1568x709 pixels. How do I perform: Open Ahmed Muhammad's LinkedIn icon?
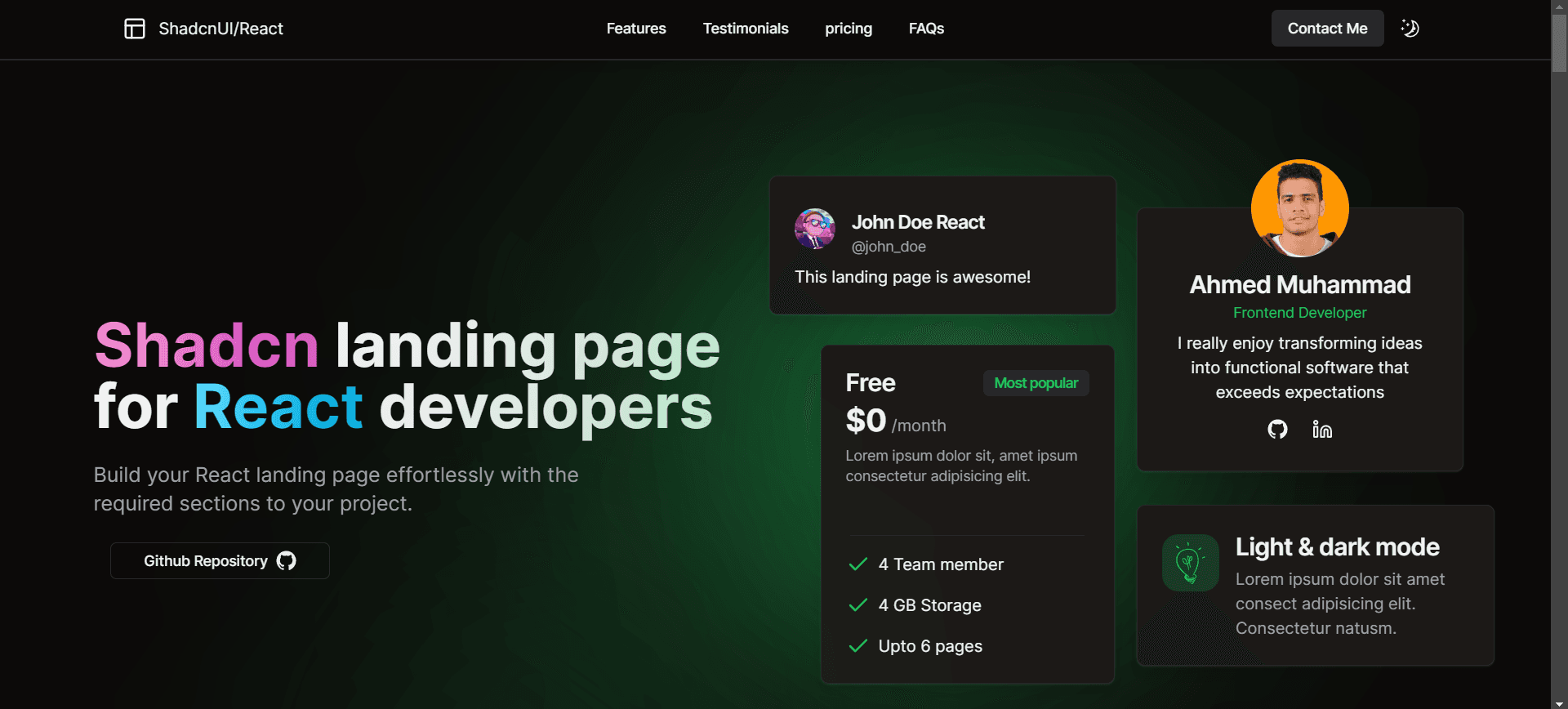pyautogui.click(x=1322, y=429)
